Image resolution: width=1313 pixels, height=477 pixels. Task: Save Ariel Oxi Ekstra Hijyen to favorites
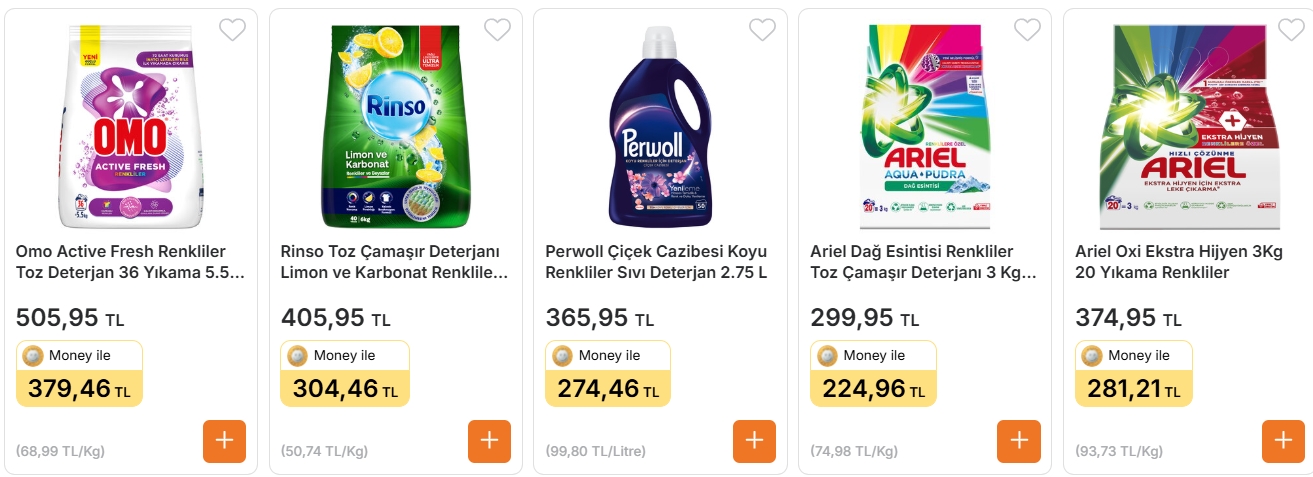1291,30
